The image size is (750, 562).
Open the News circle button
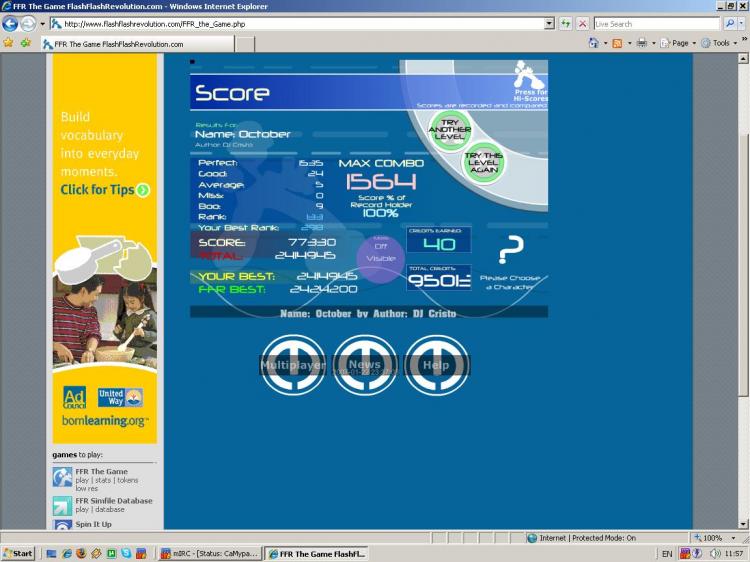pos(365,365)
